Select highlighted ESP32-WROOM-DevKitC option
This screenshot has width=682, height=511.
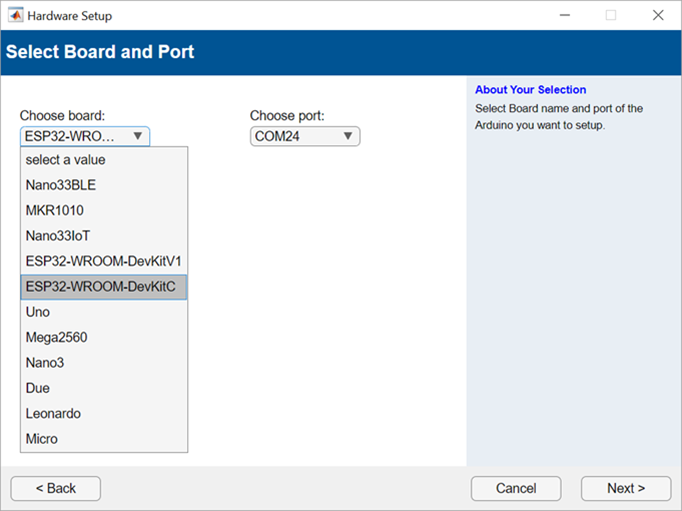(x=104, y=287)
